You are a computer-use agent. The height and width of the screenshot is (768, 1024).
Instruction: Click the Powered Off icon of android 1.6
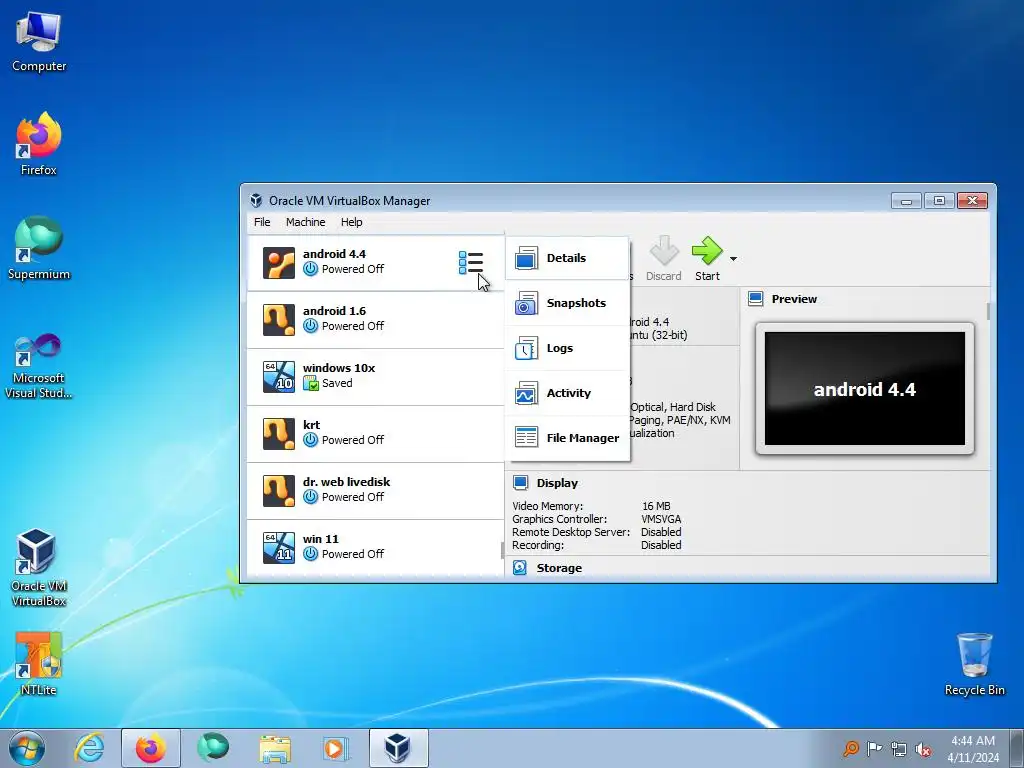pos(311,326)
